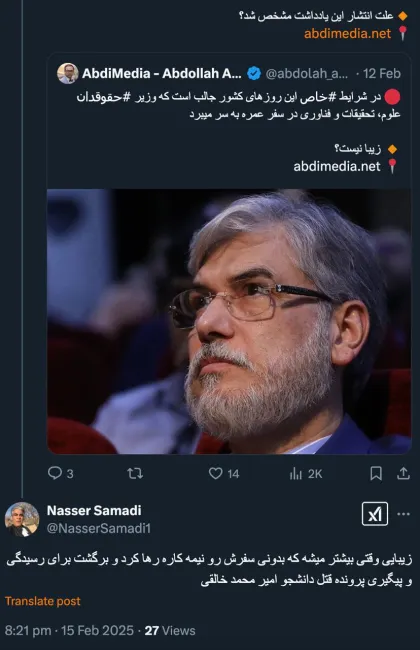The width and height of the screenshot is (420, 650).
Task: Click the orange abdimedia.net link at top
Action: click(347, 34)
